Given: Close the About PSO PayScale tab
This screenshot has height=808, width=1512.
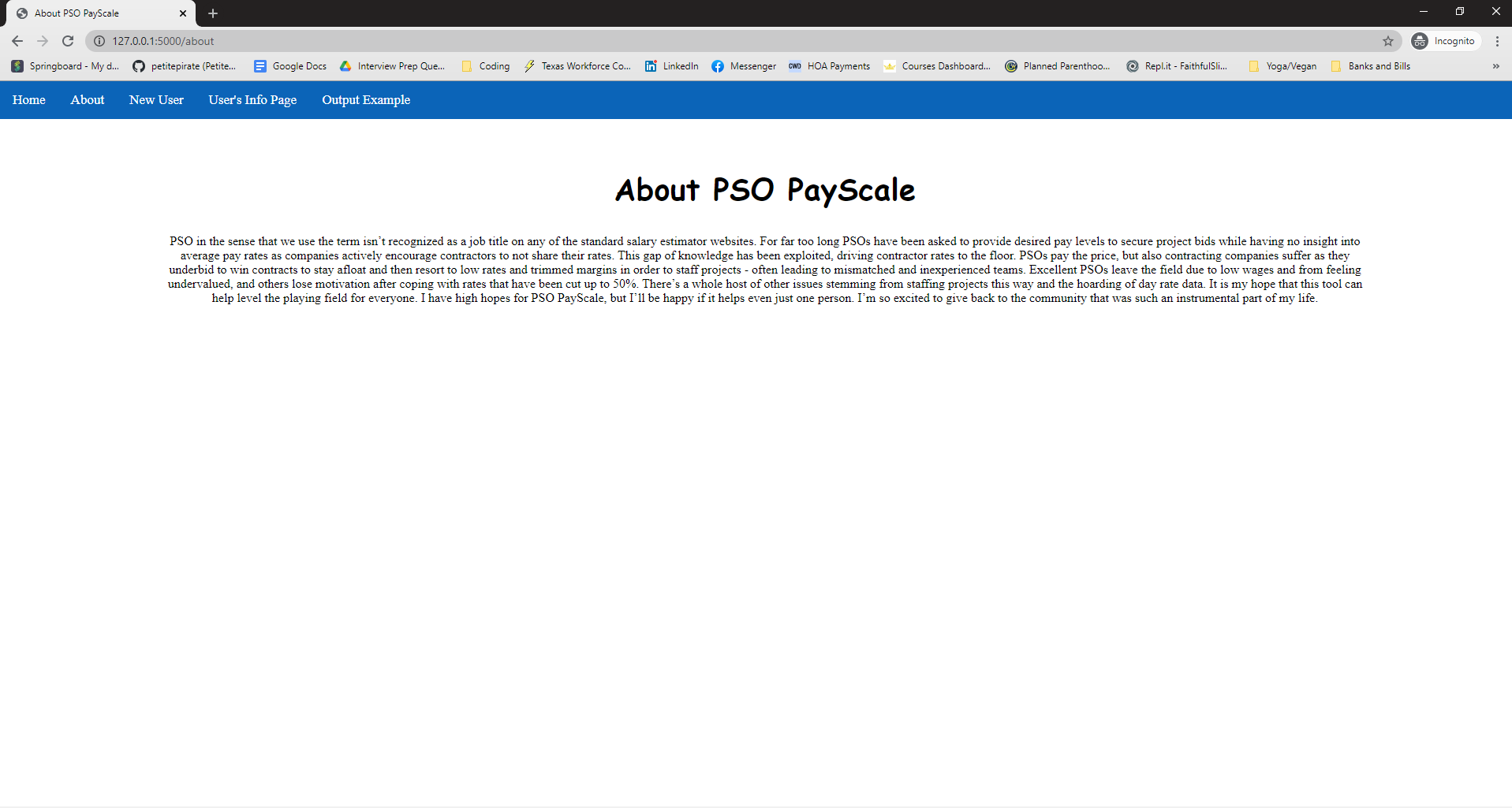Looking at the screenshot, I should 183,13.
